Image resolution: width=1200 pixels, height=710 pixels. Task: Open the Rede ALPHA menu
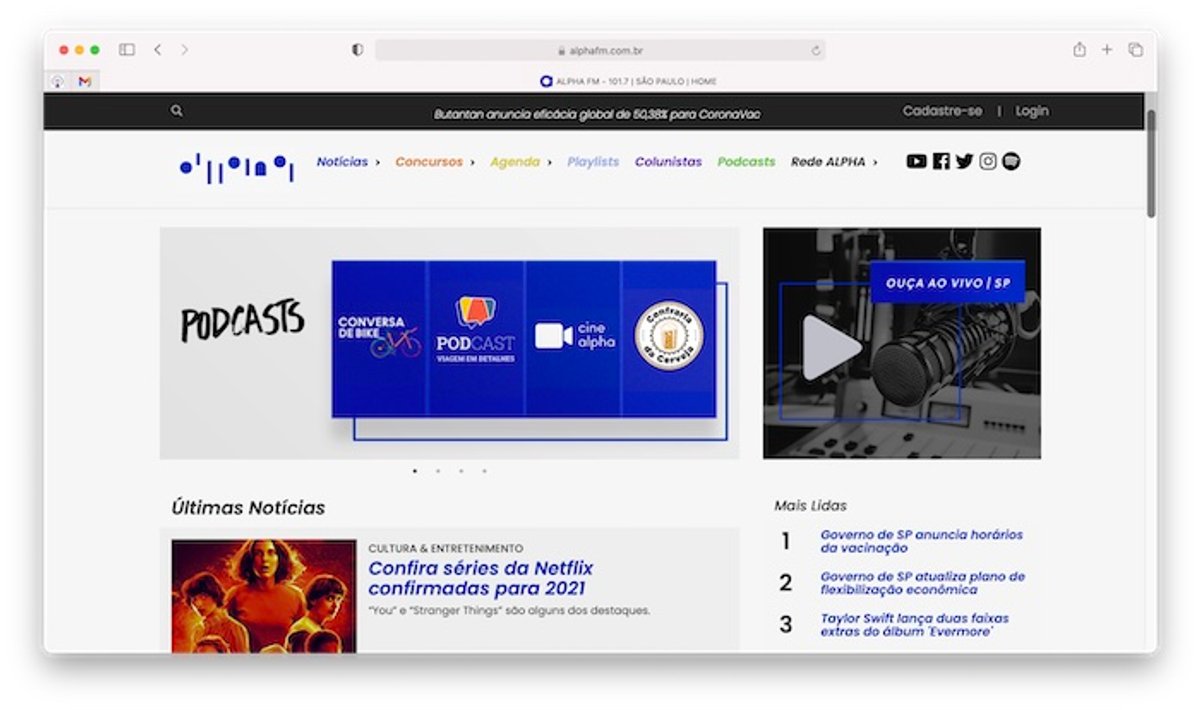[828, 161]
